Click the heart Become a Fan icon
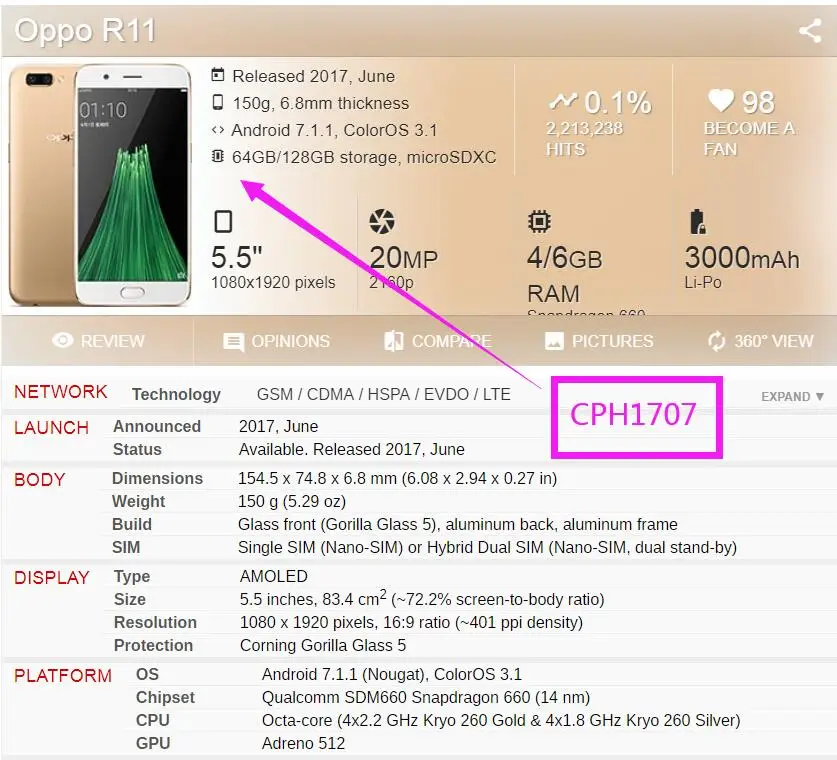The height and width of the screenshot is (760, 837). point(721,100)
